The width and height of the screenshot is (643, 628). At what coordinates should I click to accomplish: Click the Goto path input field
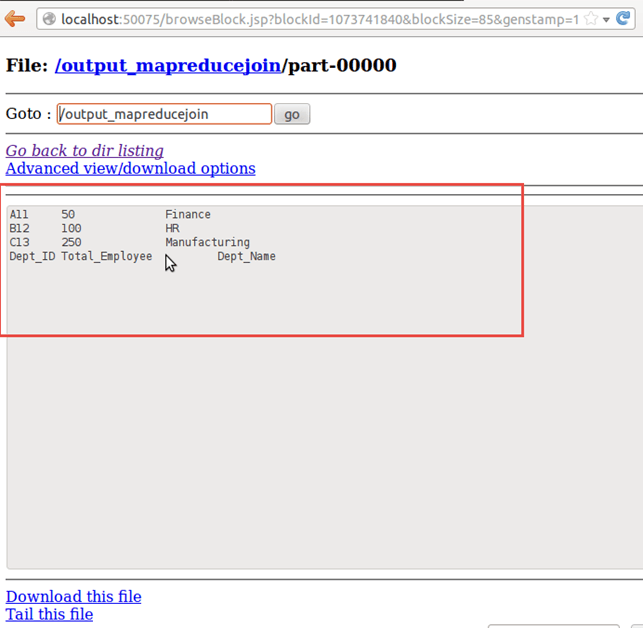[x=164, y=114]
